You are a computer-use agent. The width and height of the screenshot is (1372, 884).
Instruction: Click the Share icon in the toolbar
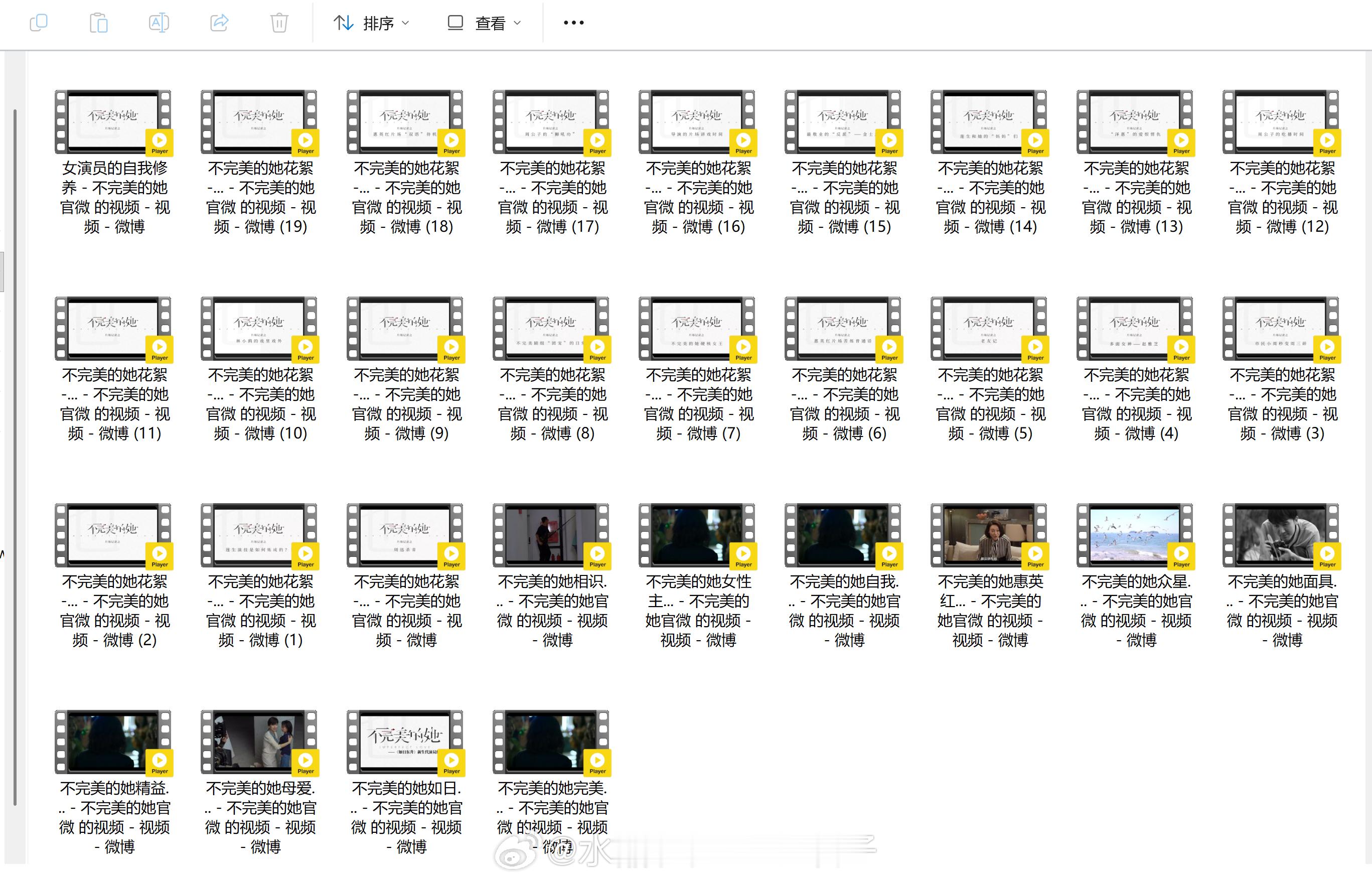coord(219,23)
